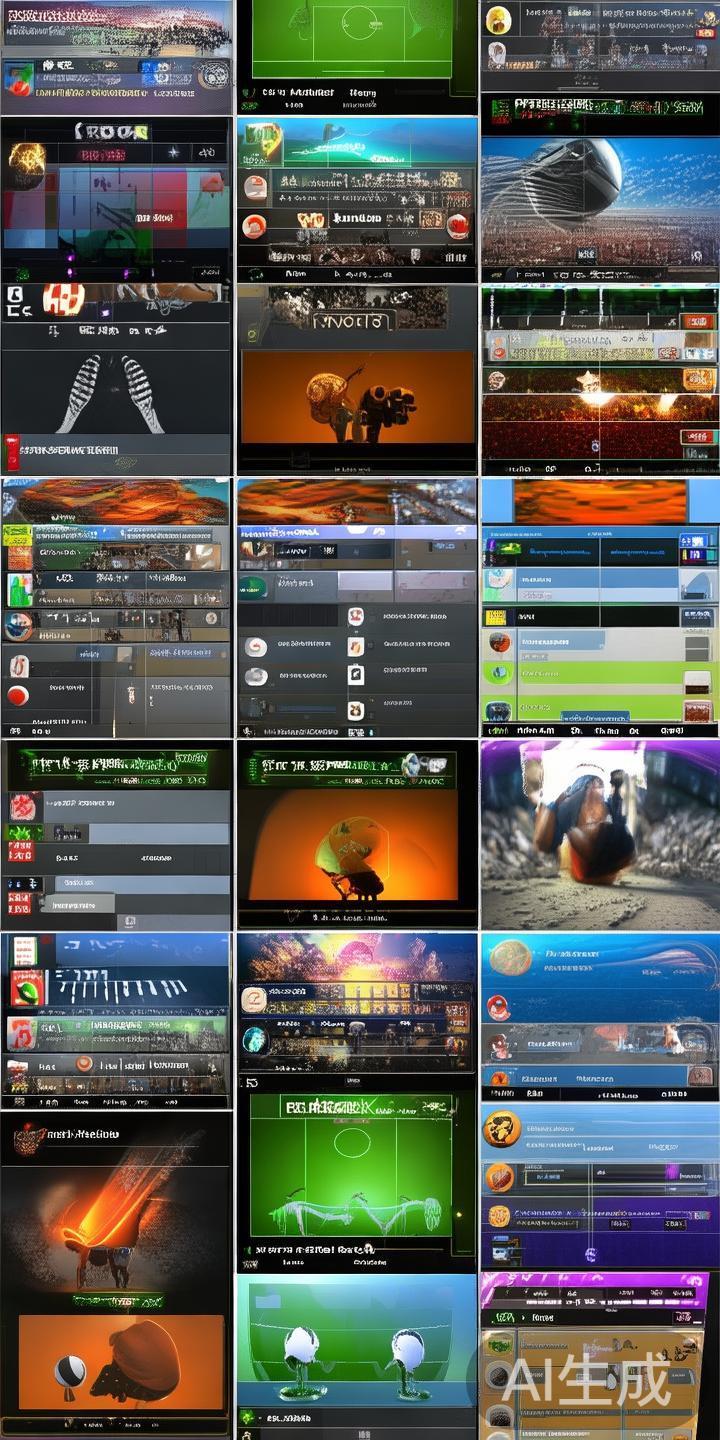Toggle the white circle button in the dark list
This screenshot has width=720, height=1440.
256,647
